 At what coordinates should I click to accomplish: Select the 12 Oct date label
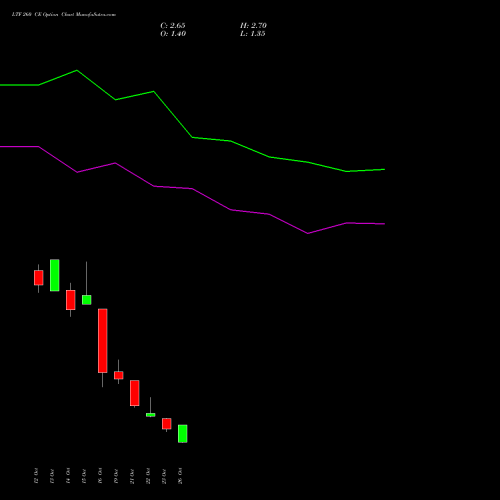pyautogui.click(x=36, y=476)
